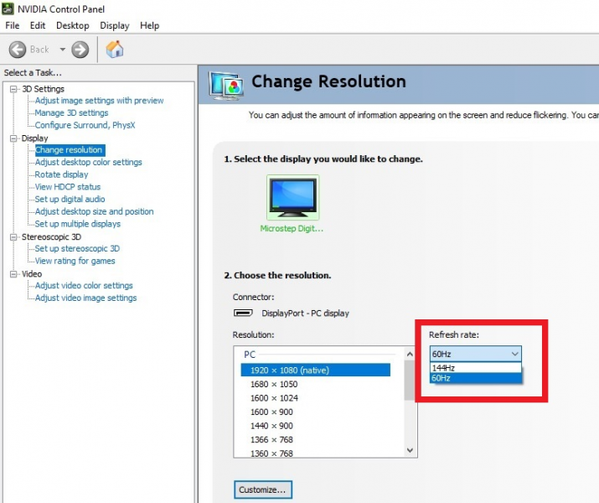Click the Forward arrow navigation icon
Screen dimensions: 599x503
(80, 50)
